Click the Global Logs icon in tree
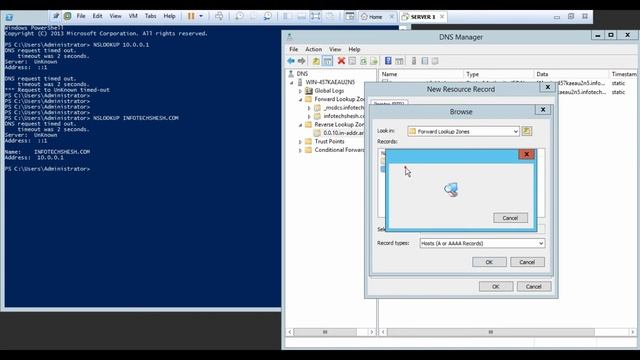 (x=309, y=91)
